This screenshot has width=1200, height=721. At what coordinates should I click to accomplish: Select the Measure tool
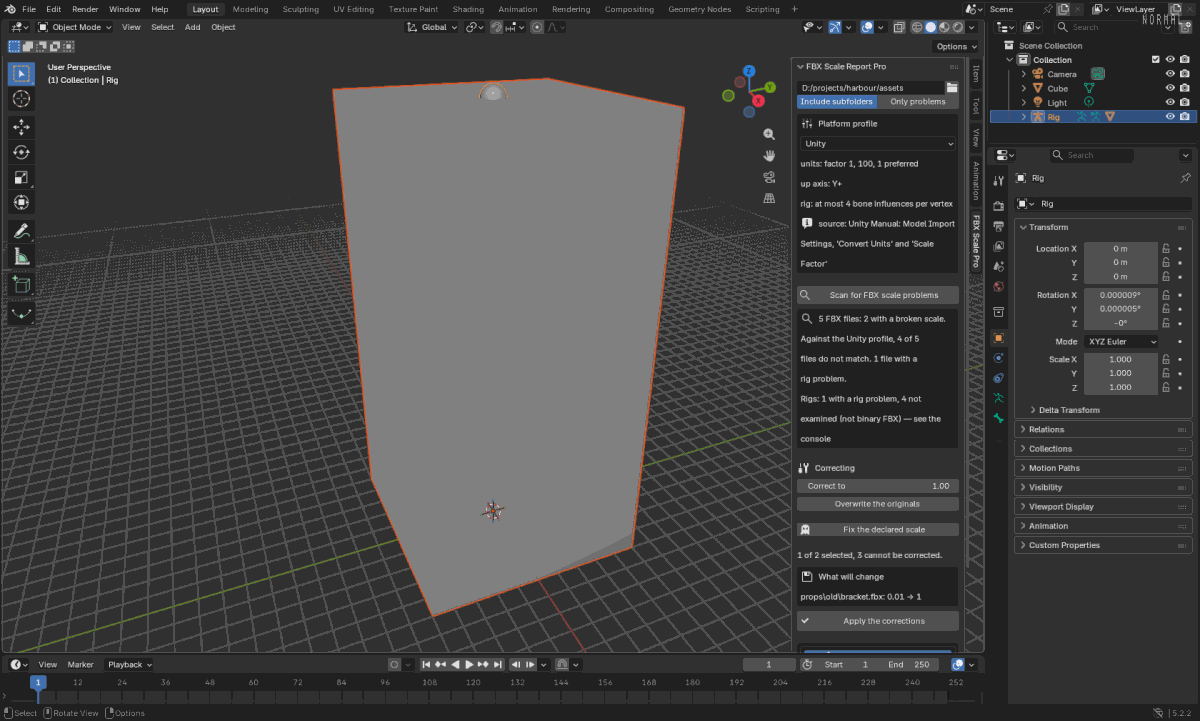[21, 257]
